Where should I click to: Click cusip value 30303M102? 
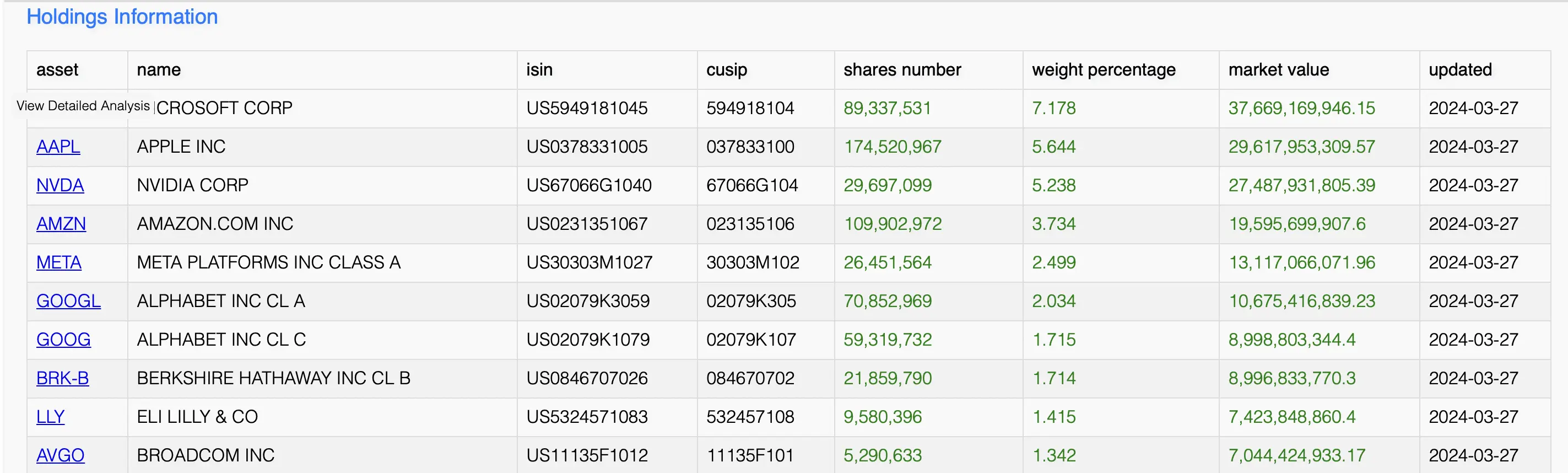click(x=753, y=262)
